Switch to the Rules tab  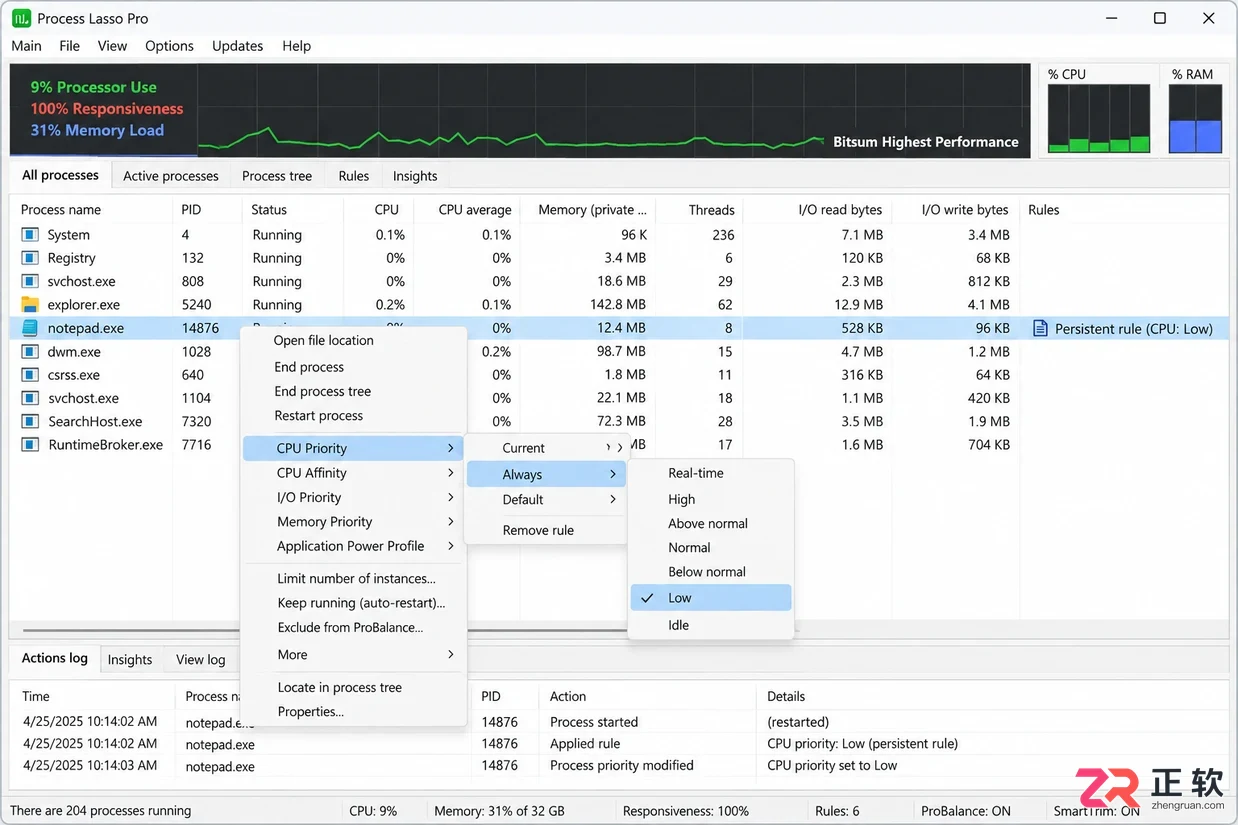click(354, 176)
